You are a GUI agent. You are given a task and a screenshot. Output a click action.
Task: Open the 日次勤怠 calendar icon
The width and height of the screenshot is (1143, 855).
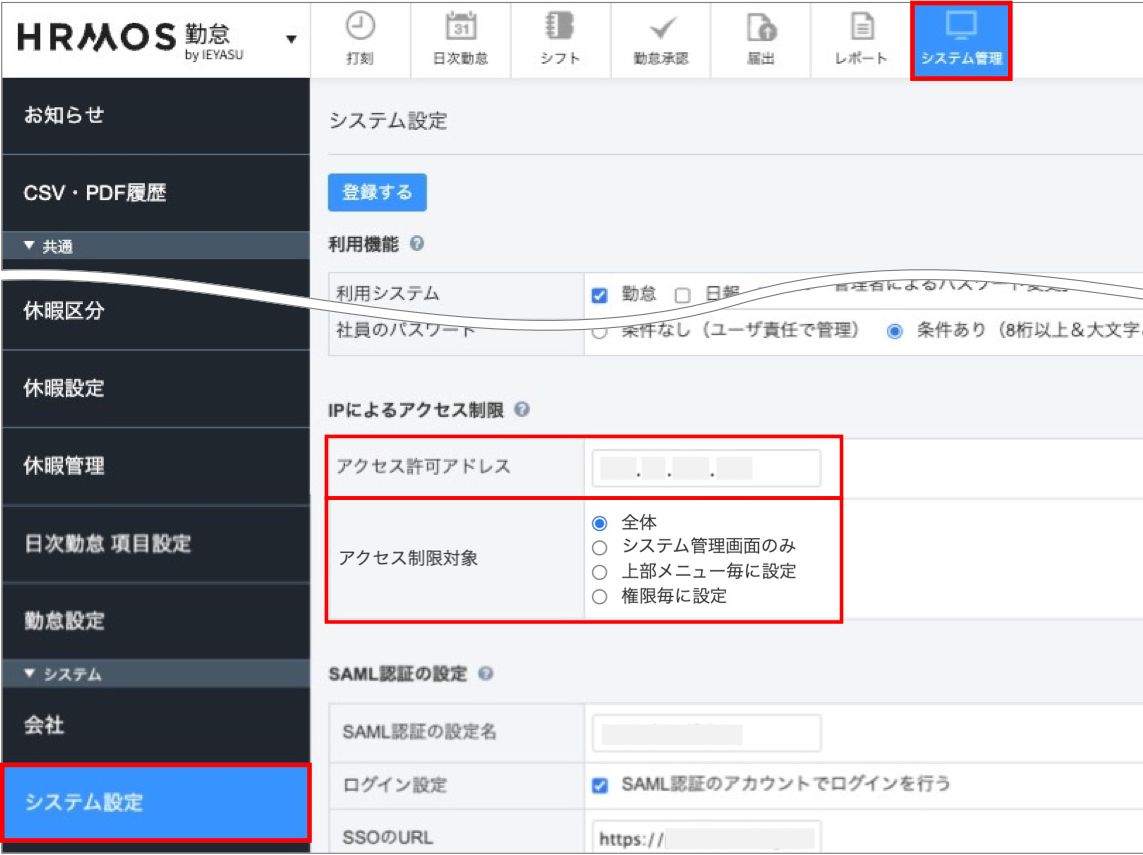coord(461,40)
